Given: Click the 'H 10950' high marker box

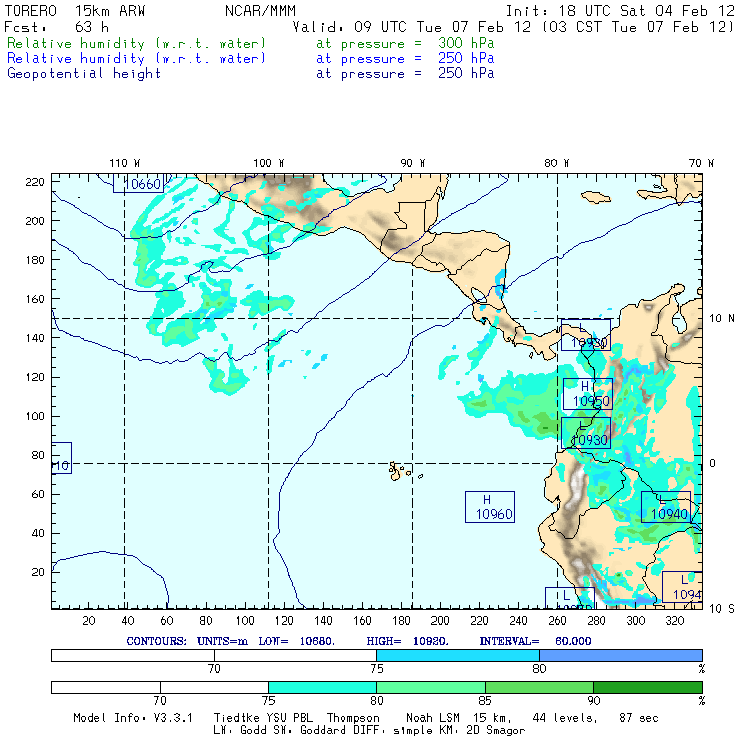Looking at the screenshot, I should (x=588, y=394).
